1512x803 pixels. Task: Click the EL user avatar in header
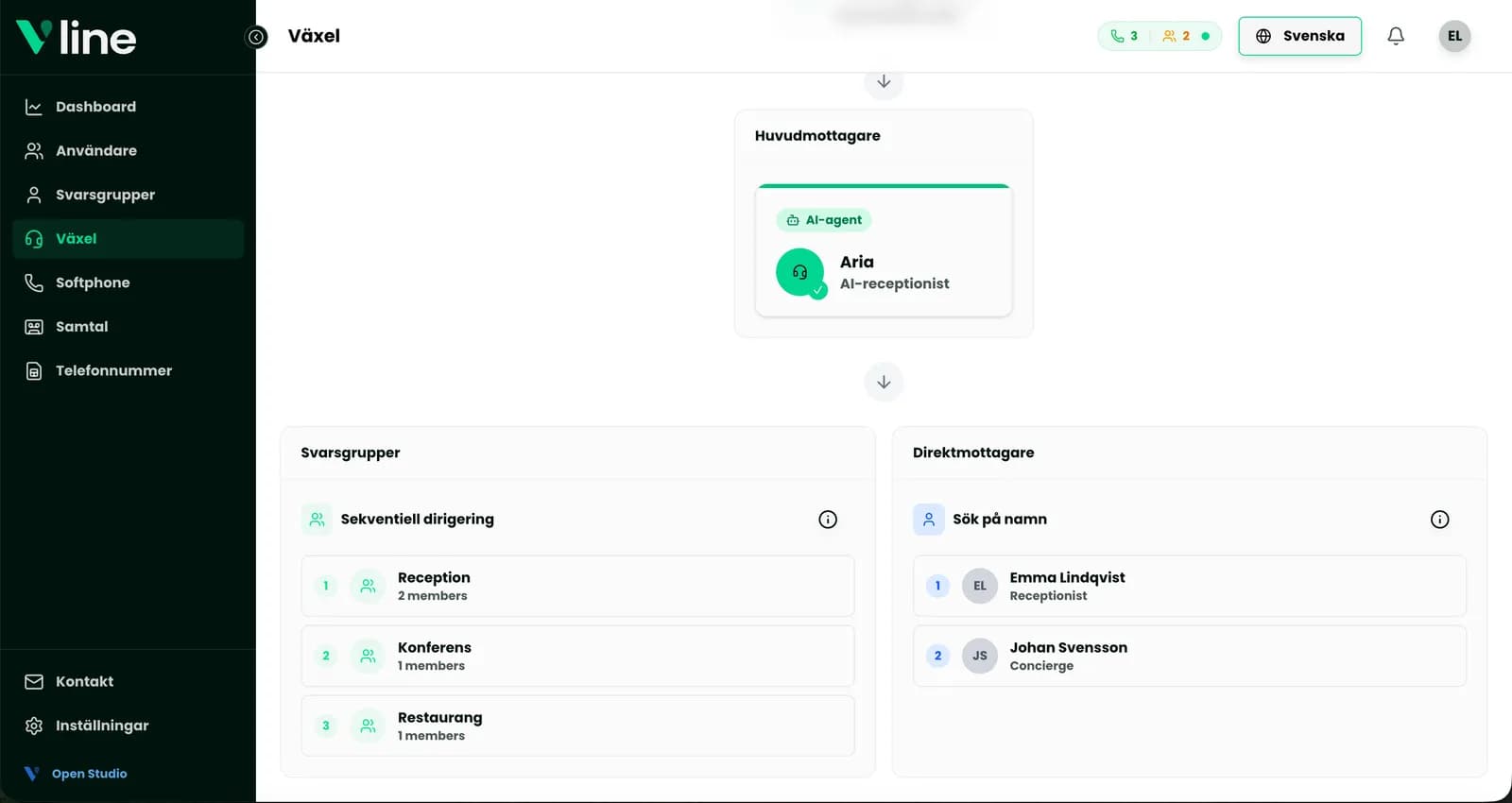(1454, 36)
